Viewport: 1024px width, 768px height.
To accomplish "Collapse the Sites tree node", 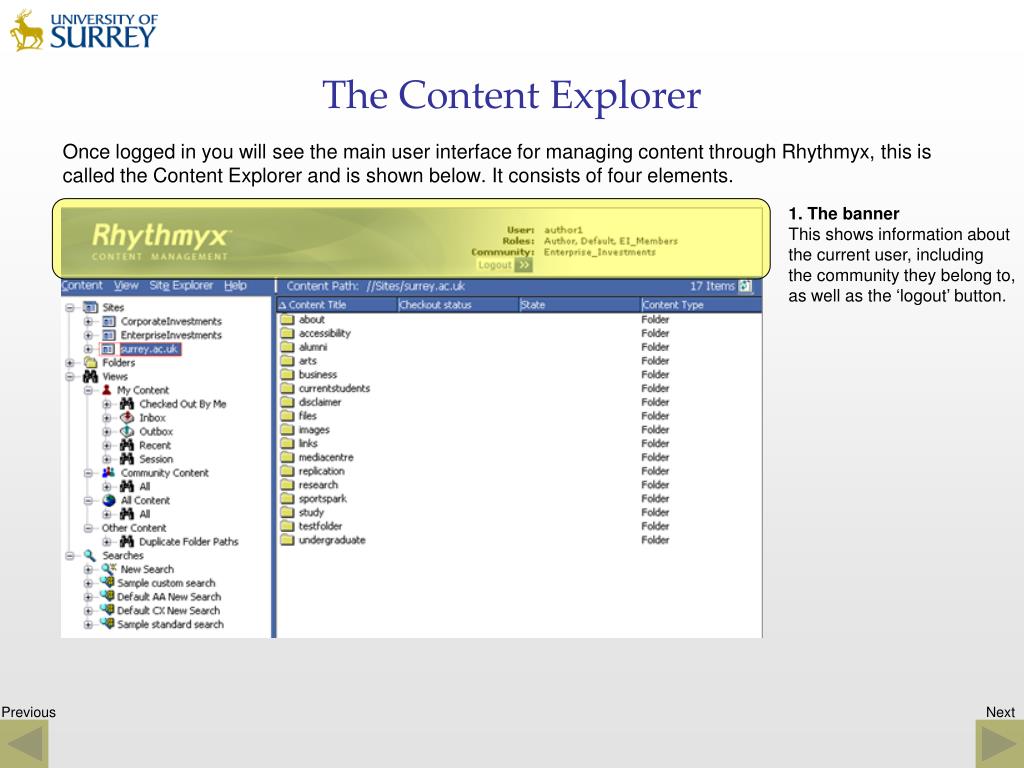I will [70, 308].
